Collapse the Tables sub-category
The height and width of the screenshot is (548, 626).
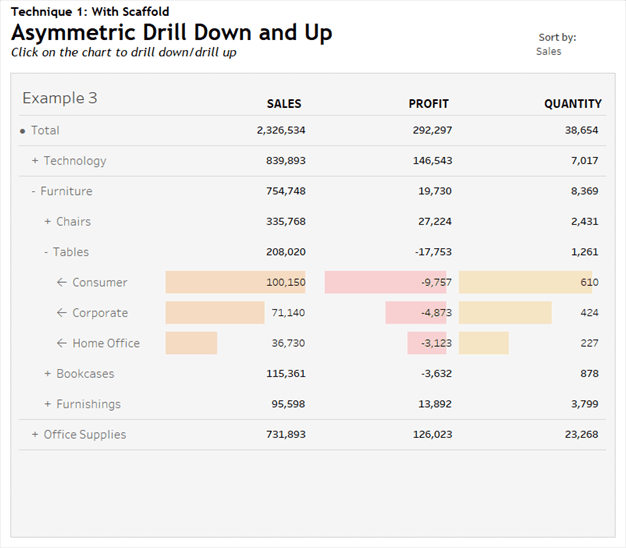tap(47, 252)
